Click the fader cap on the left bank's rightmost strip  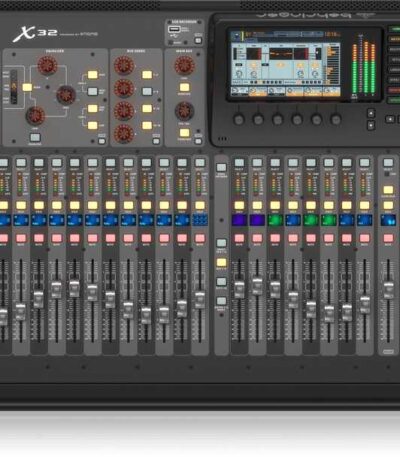click(x=200, y=299)
